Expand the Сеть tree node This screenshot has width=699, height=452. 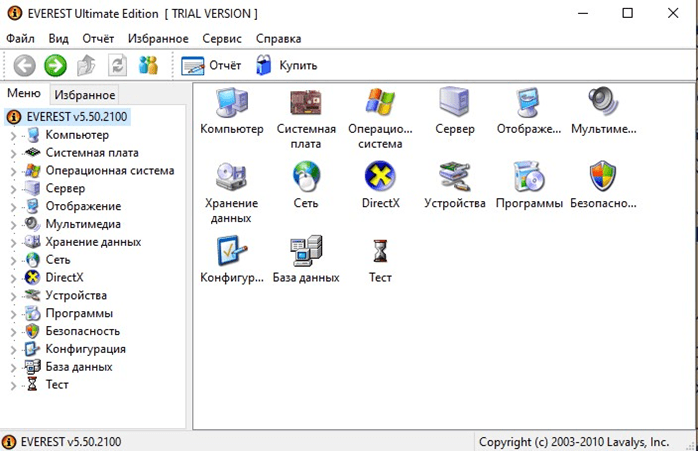[x=13, y=260]
